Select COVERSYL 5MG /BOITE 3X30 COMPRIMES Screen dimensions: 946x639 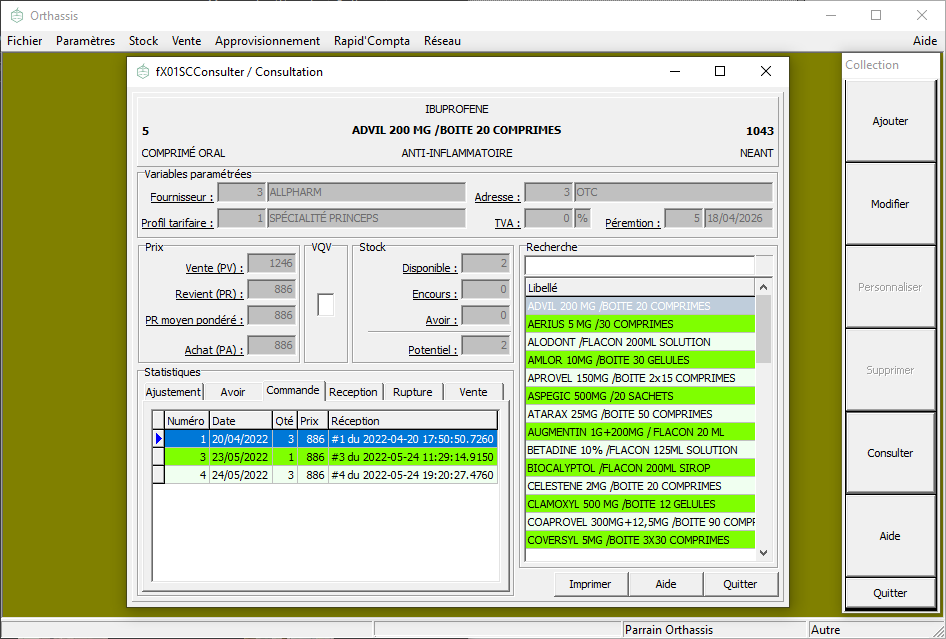[640, 540]
